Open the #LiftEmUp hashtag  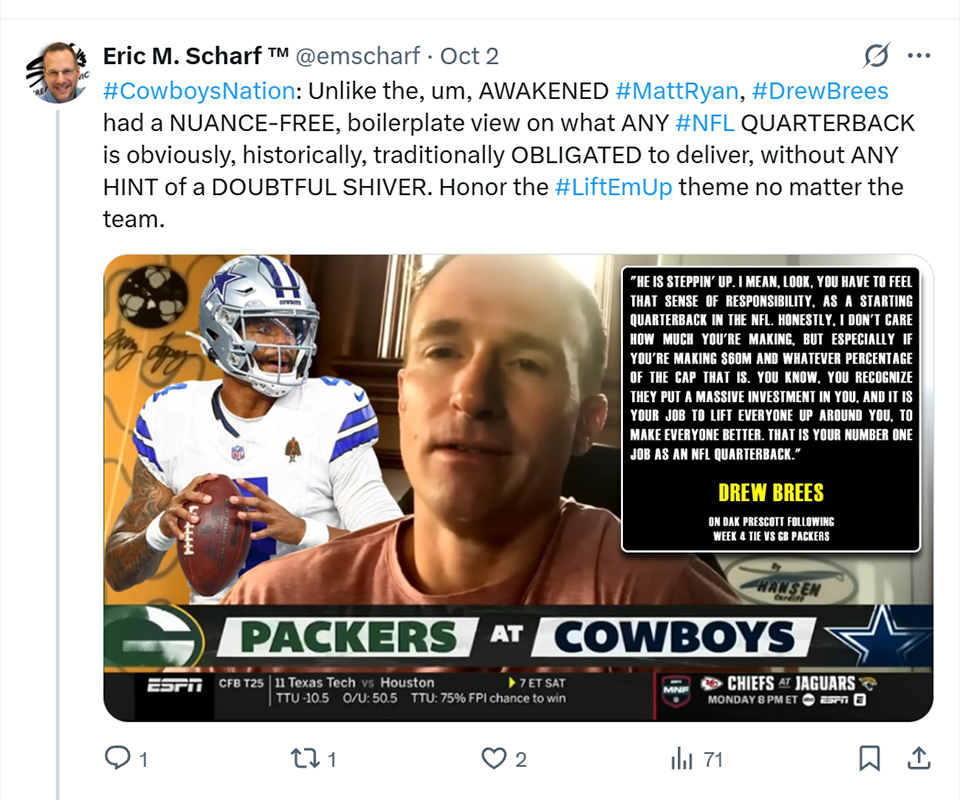tap(613, 187)
